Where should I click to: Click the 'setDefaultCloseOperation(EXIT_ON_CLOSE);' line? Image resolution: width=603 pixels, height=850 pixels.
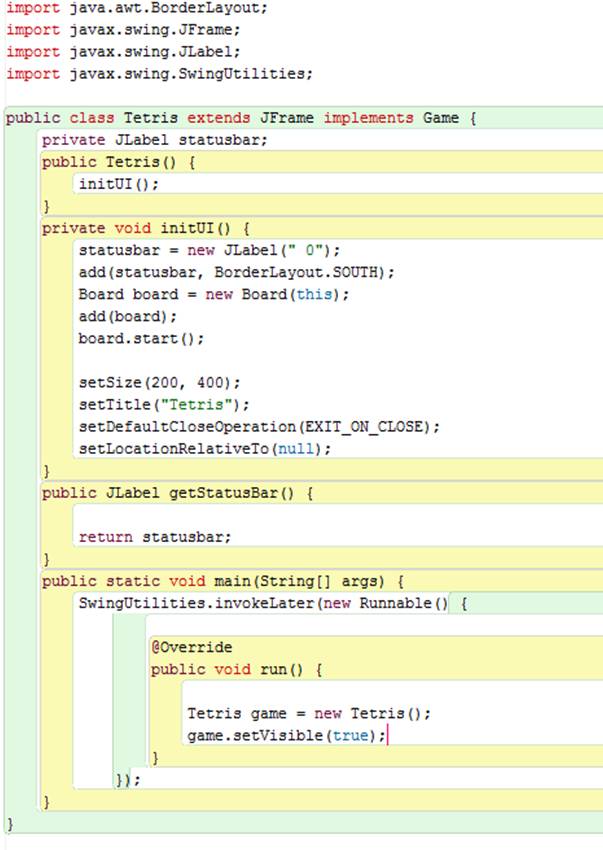click(259, 427)
